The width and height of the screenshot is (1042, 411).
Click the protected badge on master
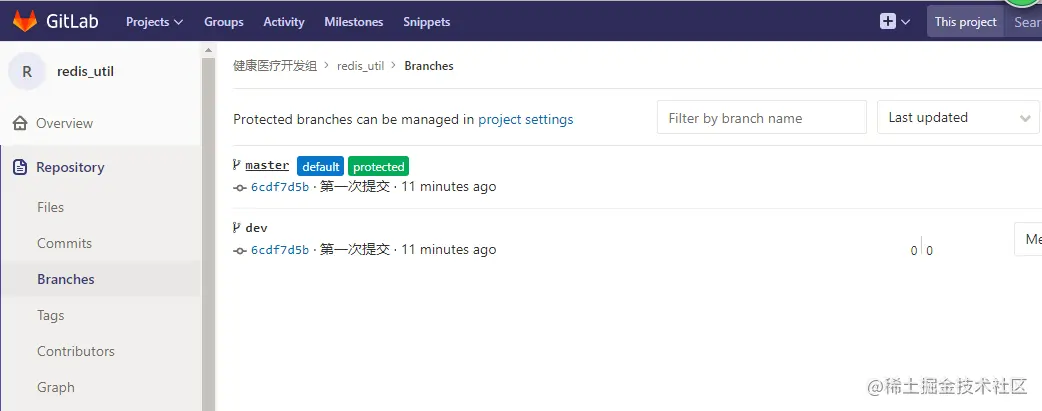(379, 166)
